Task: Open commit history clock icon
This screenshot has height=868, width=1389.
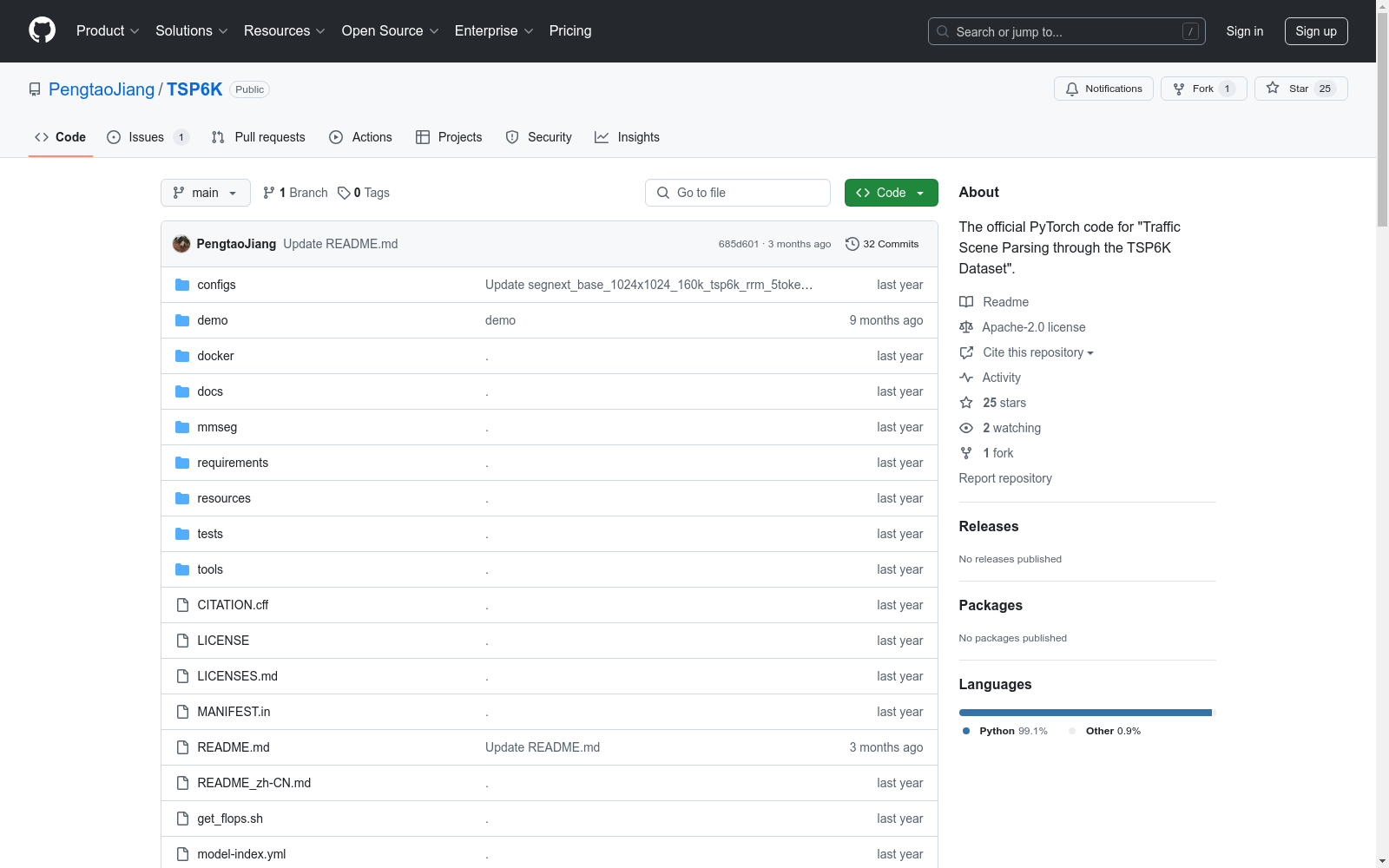Action: point(852,244)
